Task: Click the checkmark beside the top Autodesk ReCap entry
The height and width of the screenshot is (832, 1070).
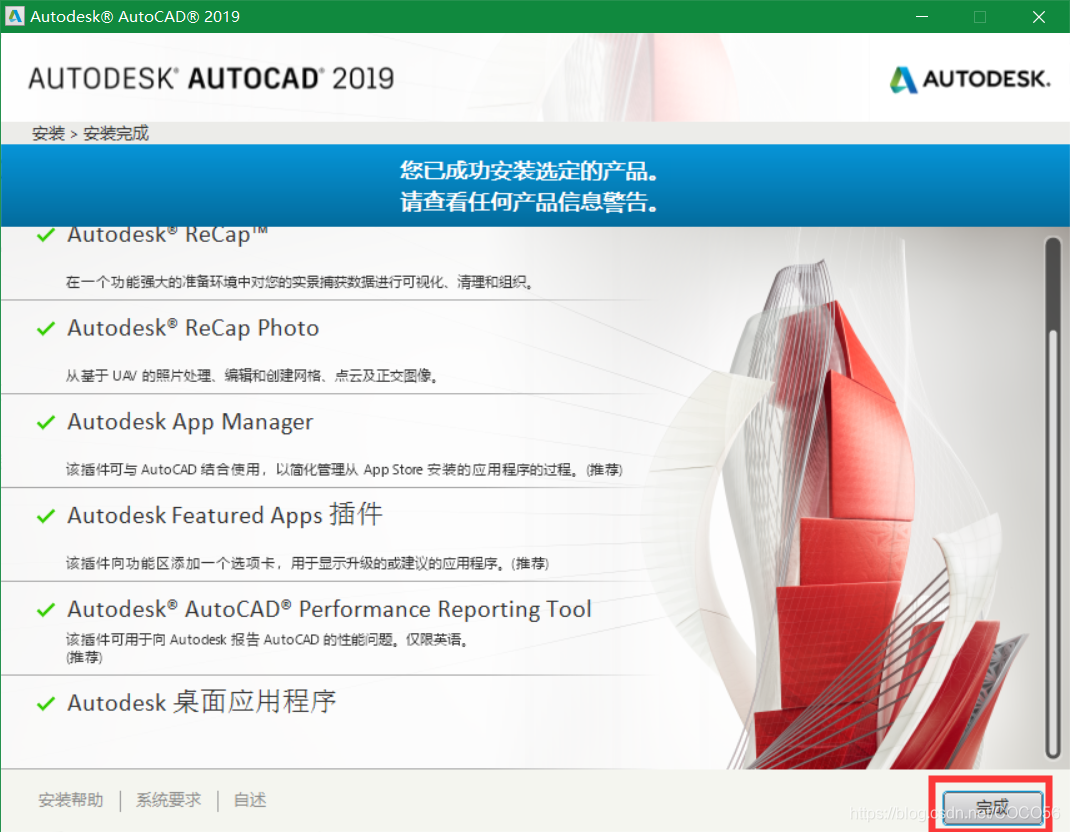Action: click(45, 236)
